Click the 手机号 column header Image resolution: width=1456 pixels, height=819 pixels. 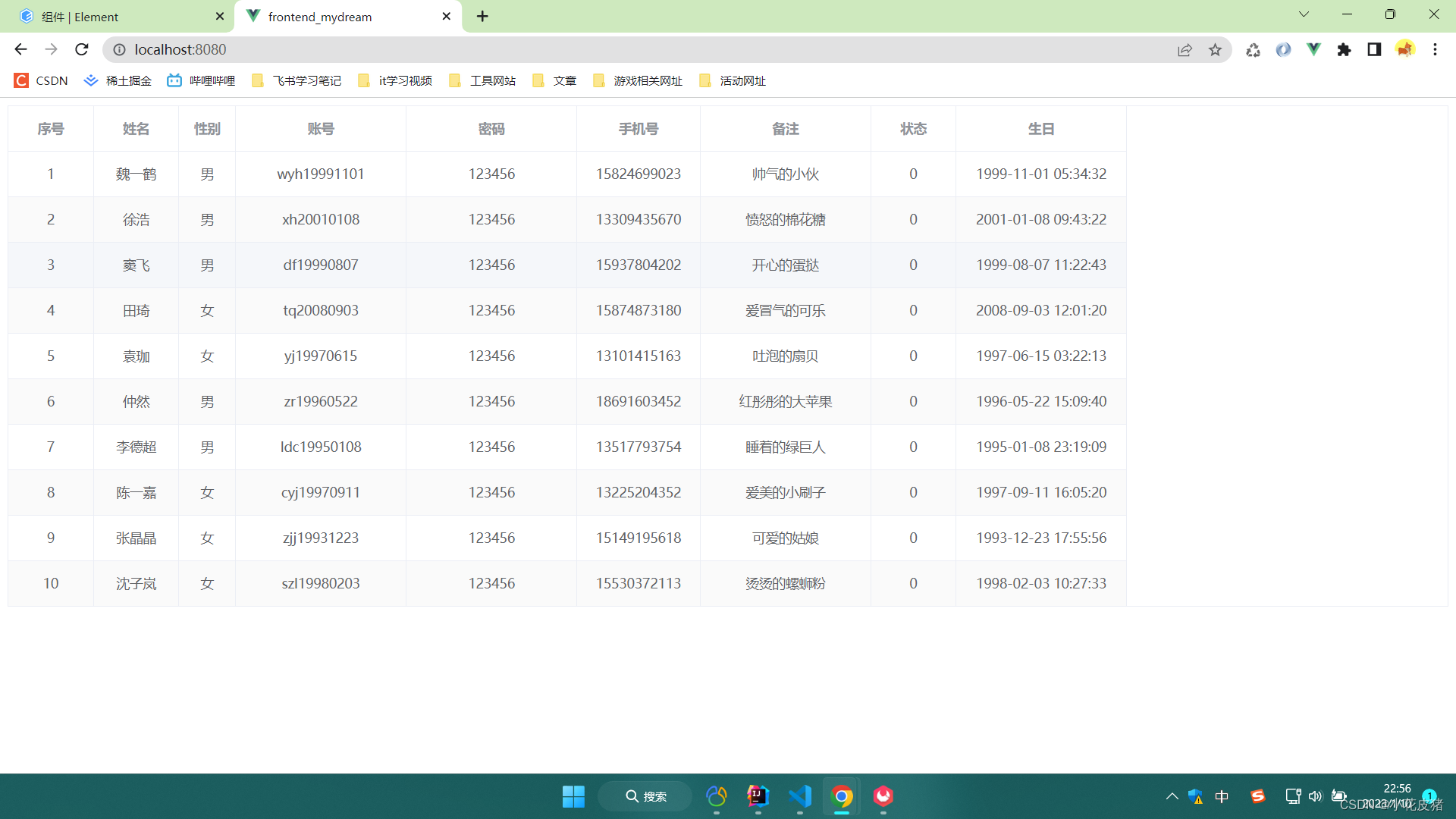[639, 129]
